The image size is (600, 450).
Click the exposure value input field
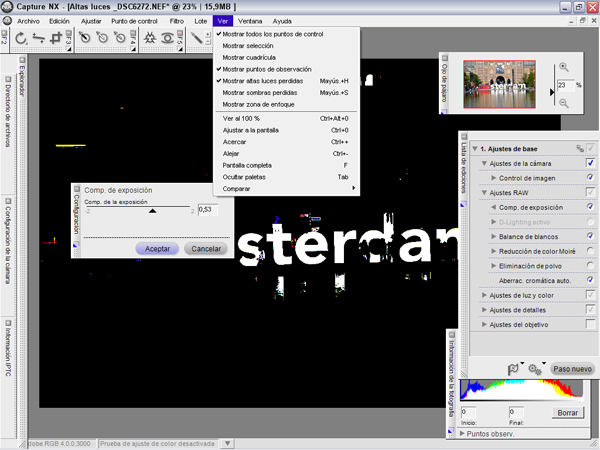coord(206,210)
